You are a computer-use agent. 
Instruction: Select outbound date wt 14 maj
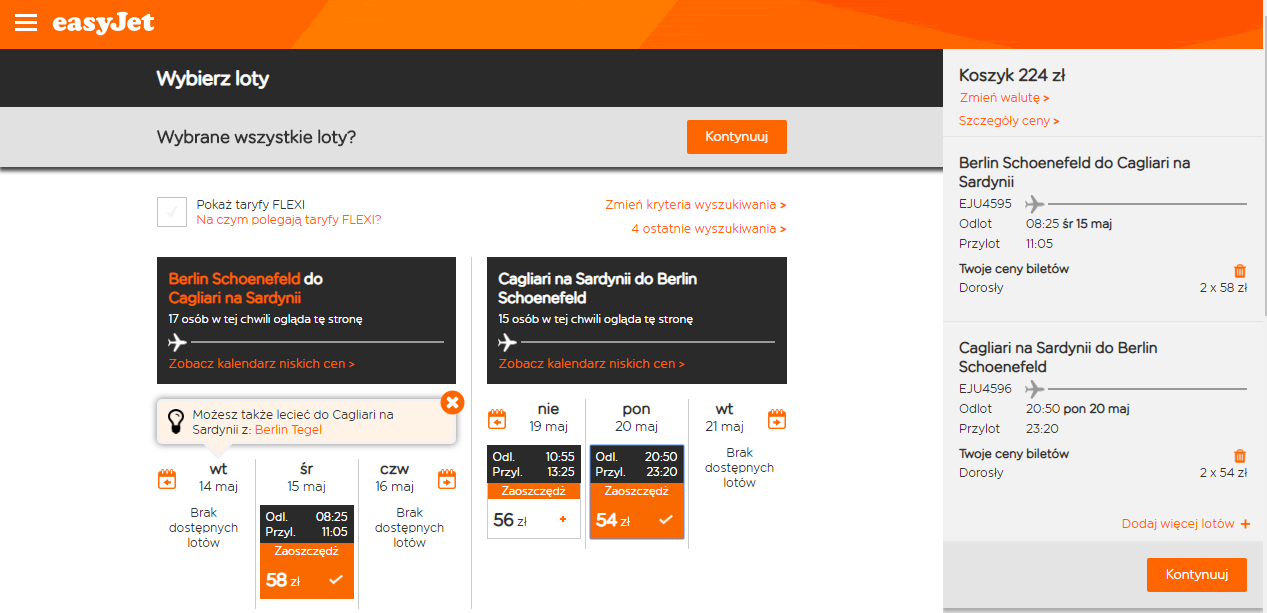pyautogui.click(x=218, y=477)
